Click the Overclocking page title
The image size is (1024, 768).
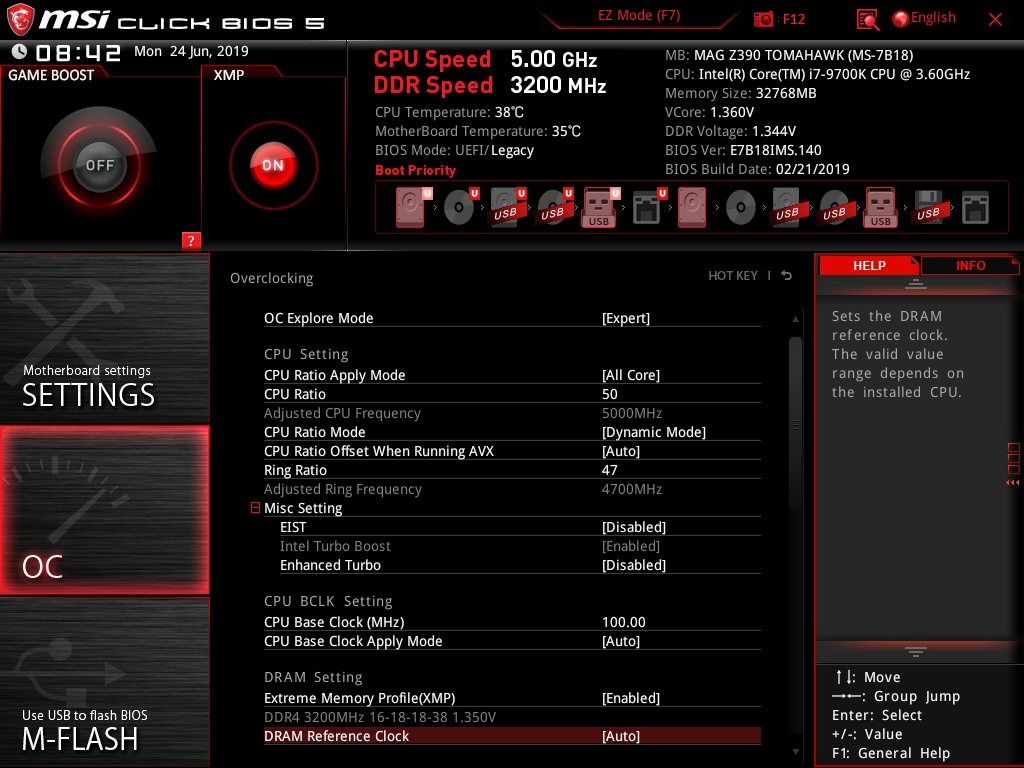click(x=272, y=278)
